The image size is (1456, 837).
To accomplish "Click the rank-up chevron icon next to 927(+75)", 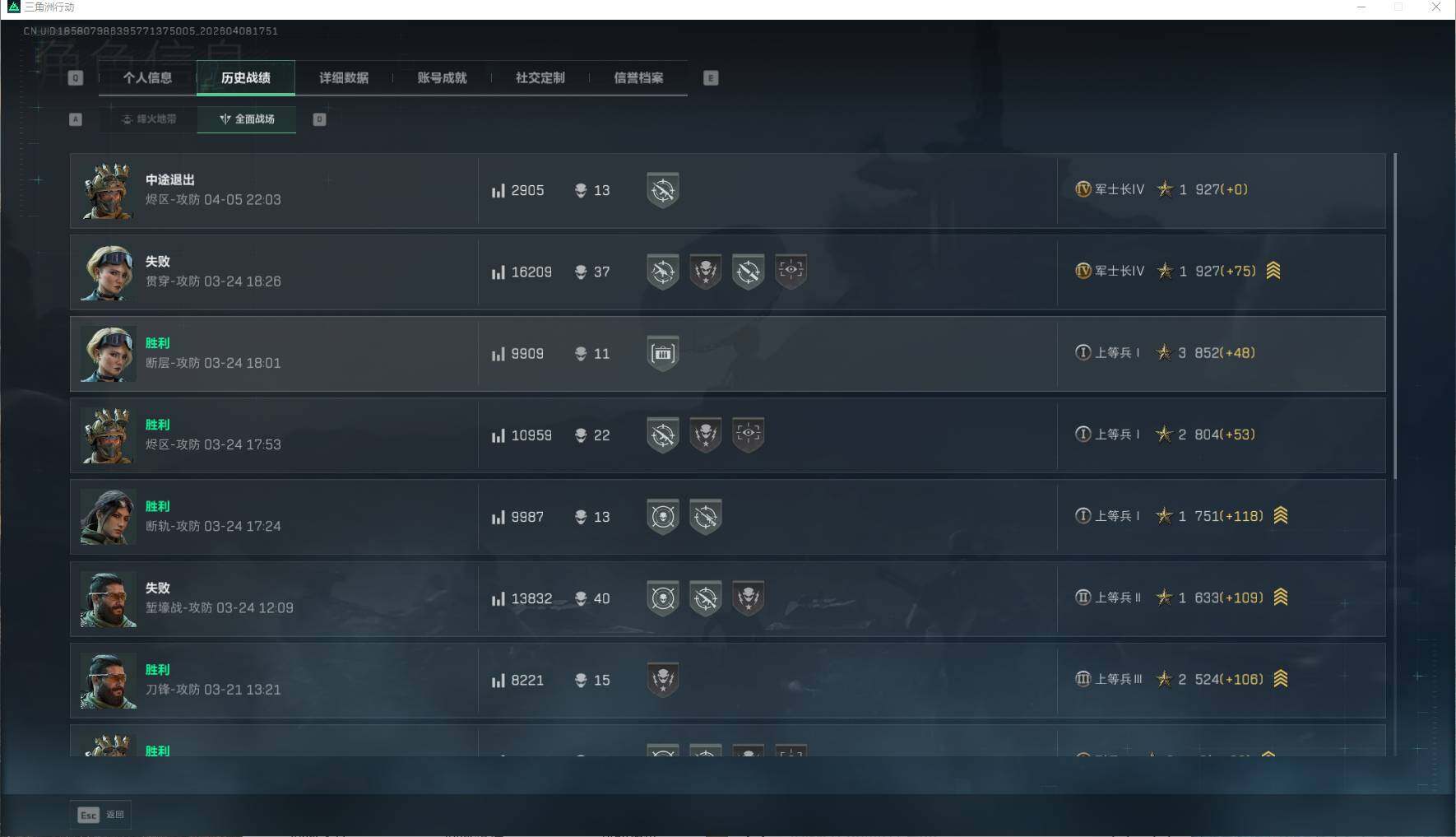I will pyautogui.click(x=1273, y=271).
